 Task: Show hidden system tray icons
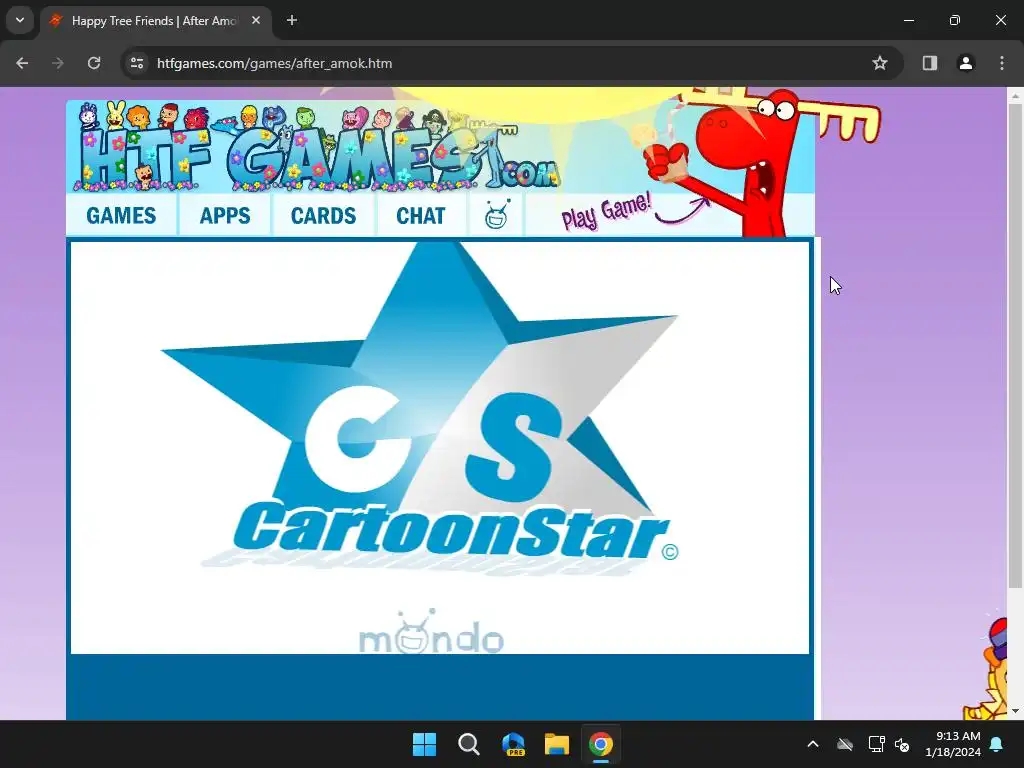point(813,744)
